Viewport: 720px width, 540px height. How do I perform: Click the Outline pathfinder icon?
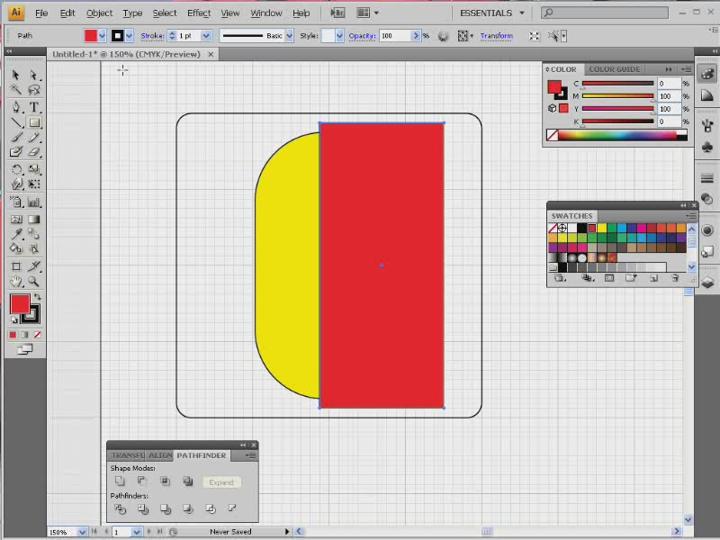(x=210, y=509)
